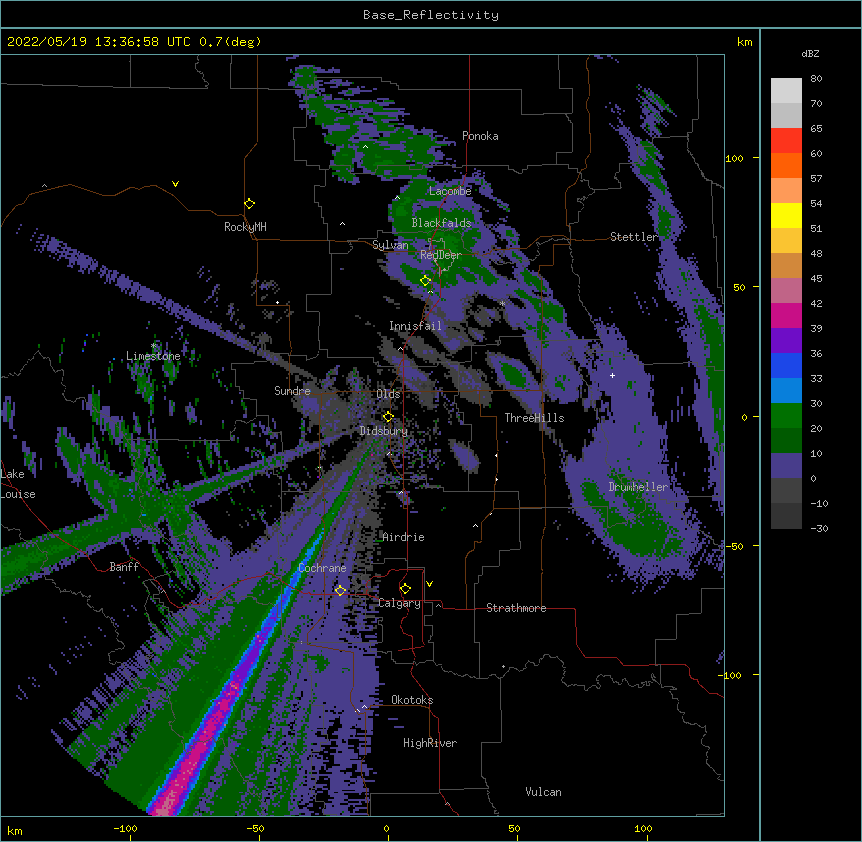Click the km label at bottom left

coord(15,830)
